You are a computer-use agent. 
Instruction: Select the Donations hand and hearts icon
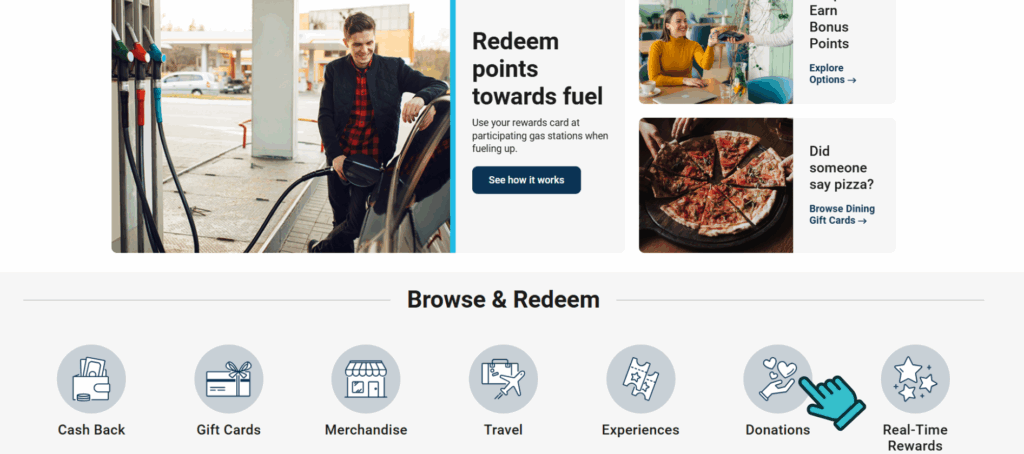[x=778, y=379]
